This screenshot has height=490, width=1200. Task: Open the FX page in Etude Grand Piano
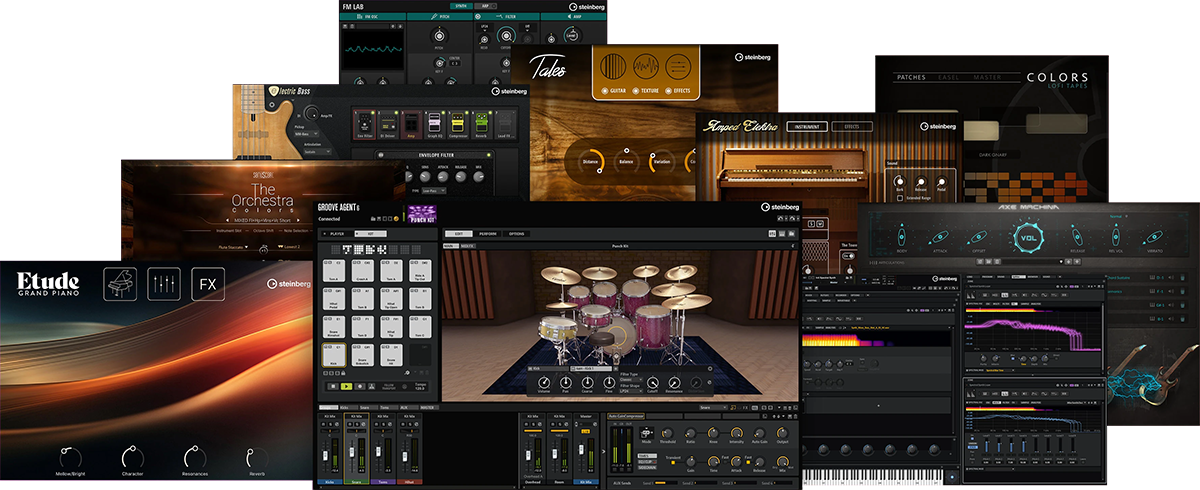208,284
